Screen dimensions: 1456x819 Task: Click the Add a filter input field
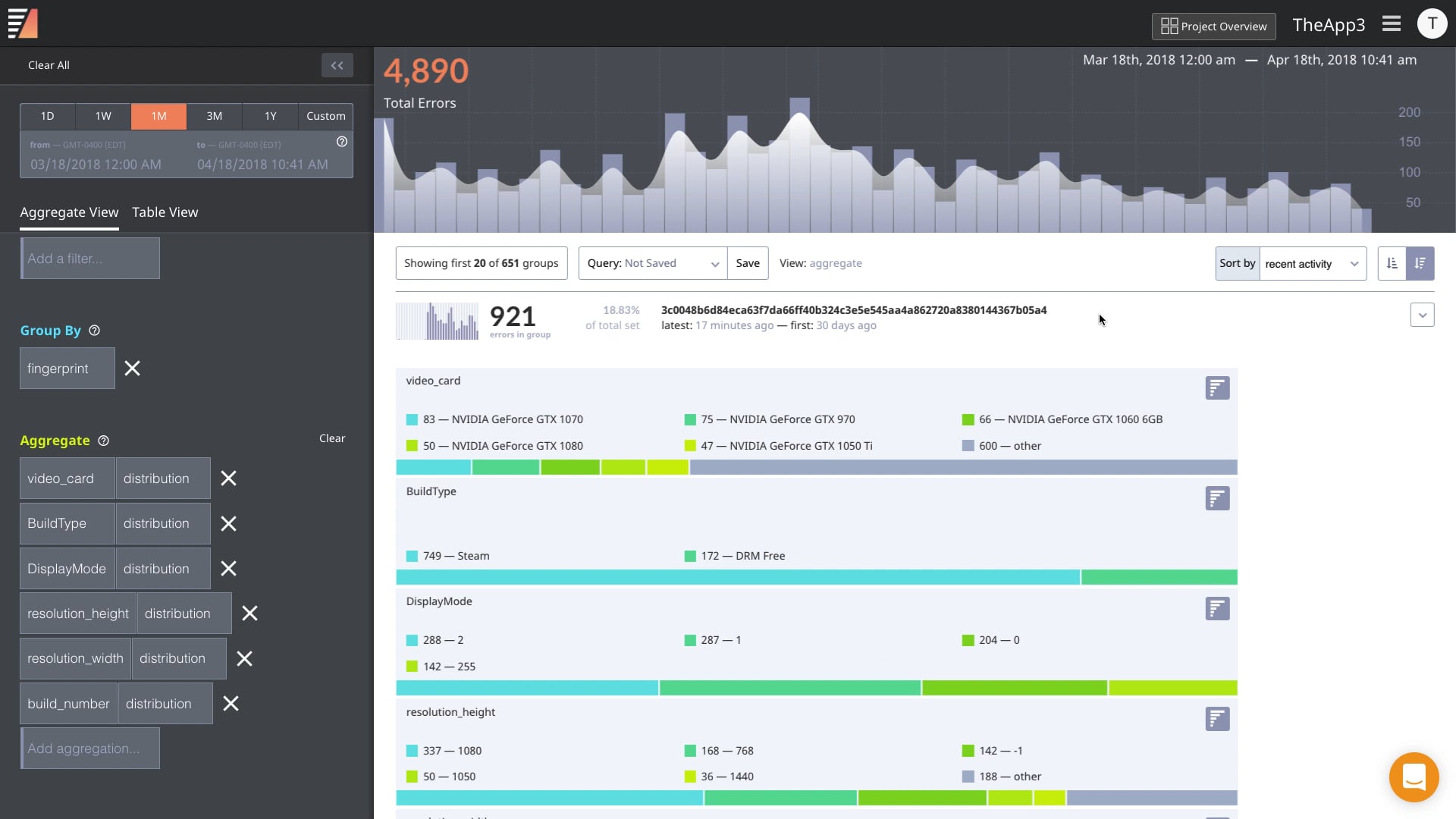(90, 258)
